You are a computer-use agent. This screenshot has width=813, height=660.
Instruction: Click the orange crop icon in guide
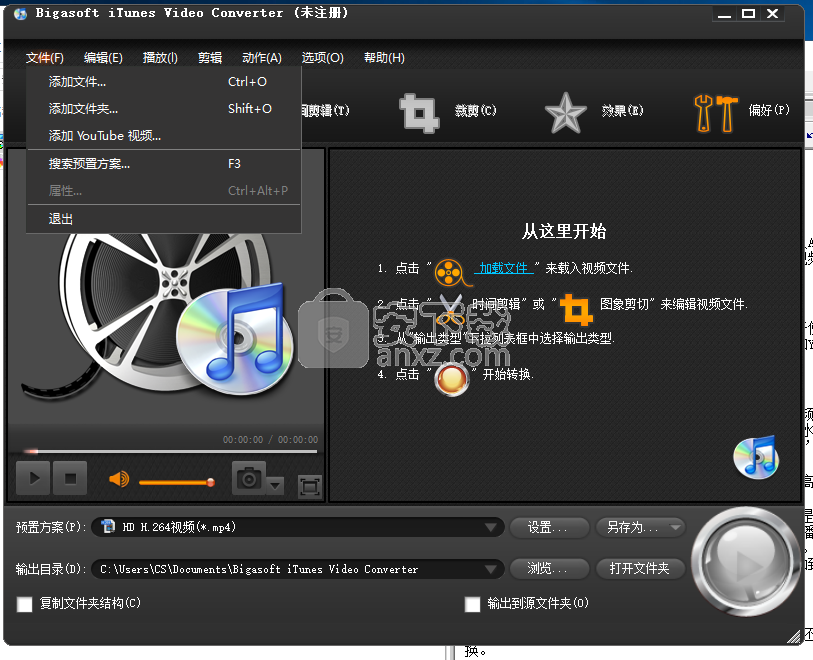[576, 308]
